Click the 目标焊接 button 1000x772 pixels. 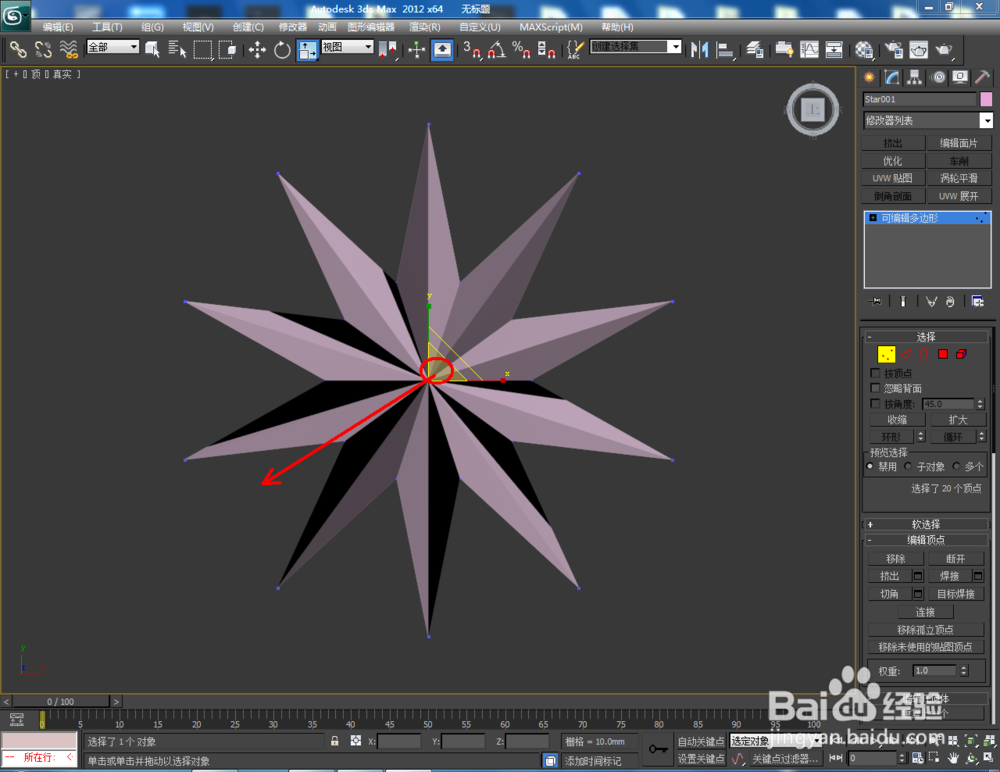click(955, 593)
